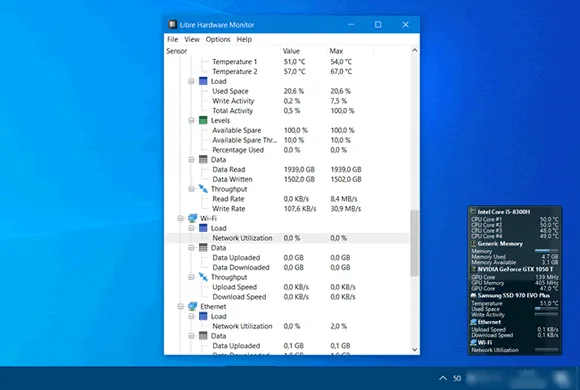This screenshot has height=390, width=580.
Task: Click the Data icon in the Wi-Fi section
Action: (x=203, y=248)
